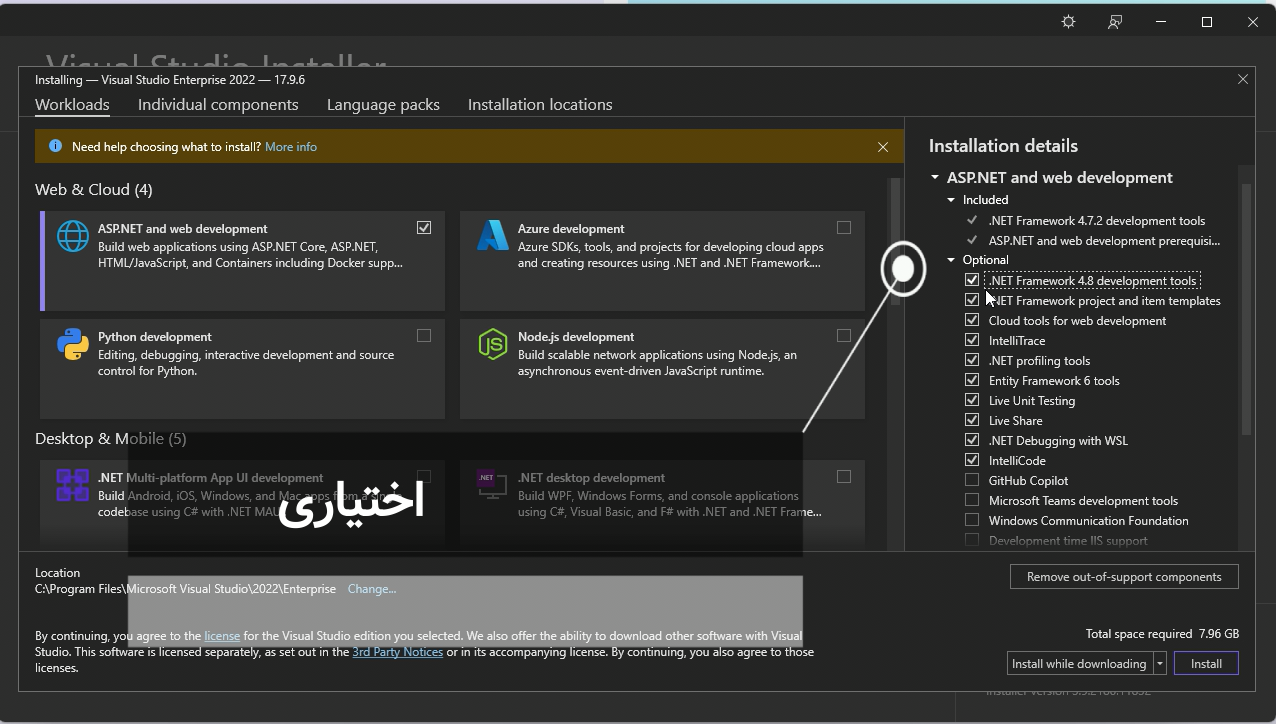Uncheck .NET Framework 4.8 development tools
This screenshot has width=1276, height=724.
tap(972, 280)
